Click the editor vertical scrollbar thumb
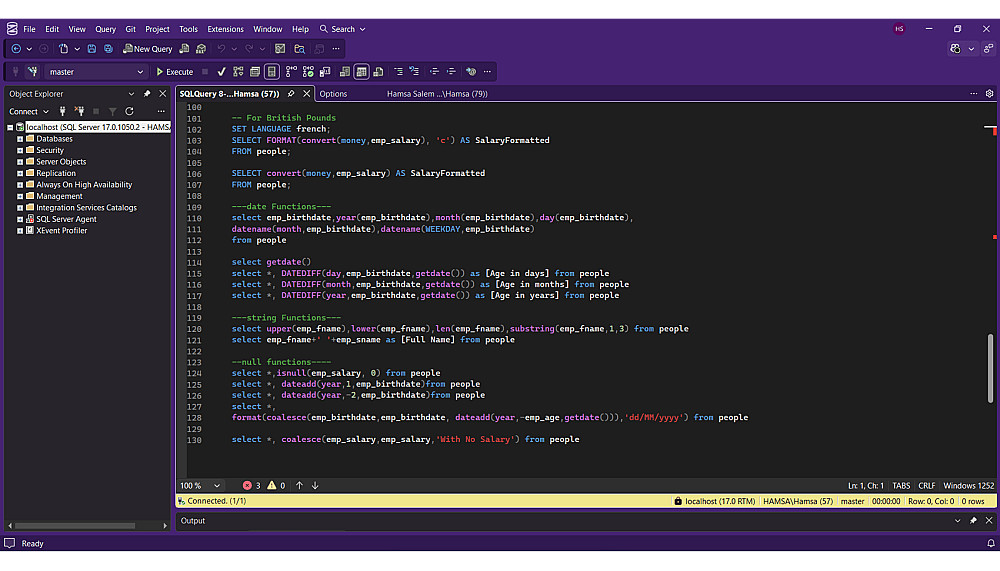Image resolution: width=1000 pixels, height=571 pixels. pyautogui.click(x=990, y=368)
